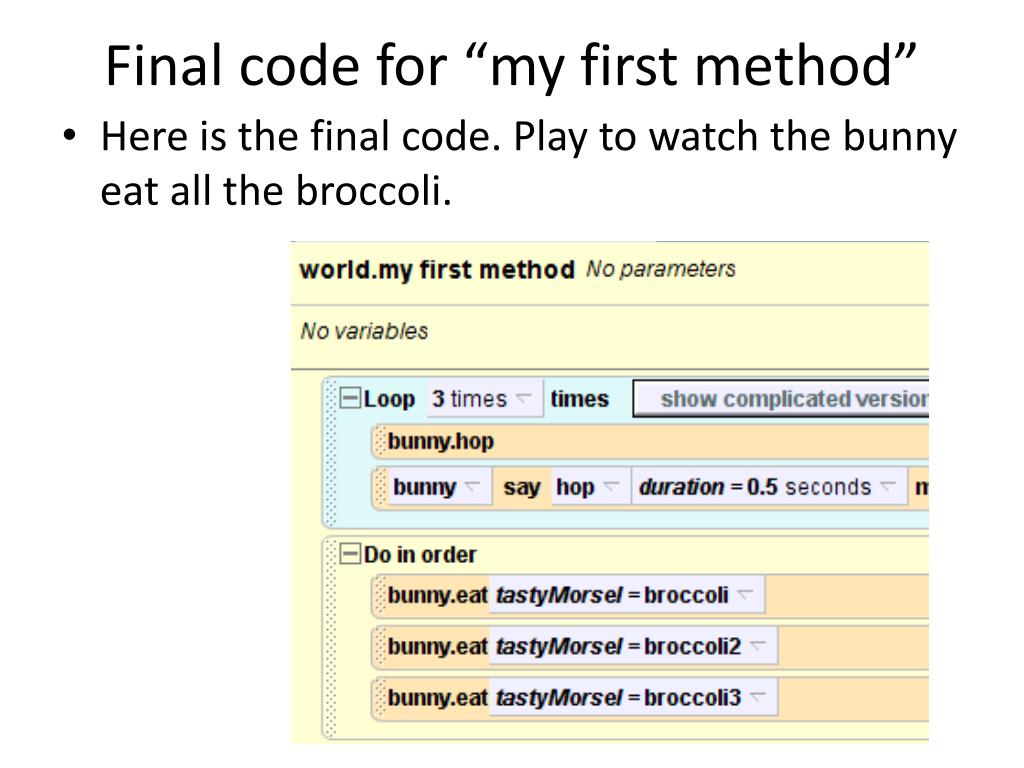Select the world.my first method header
The image size is (1024, 768).
(x=436, y=270)
